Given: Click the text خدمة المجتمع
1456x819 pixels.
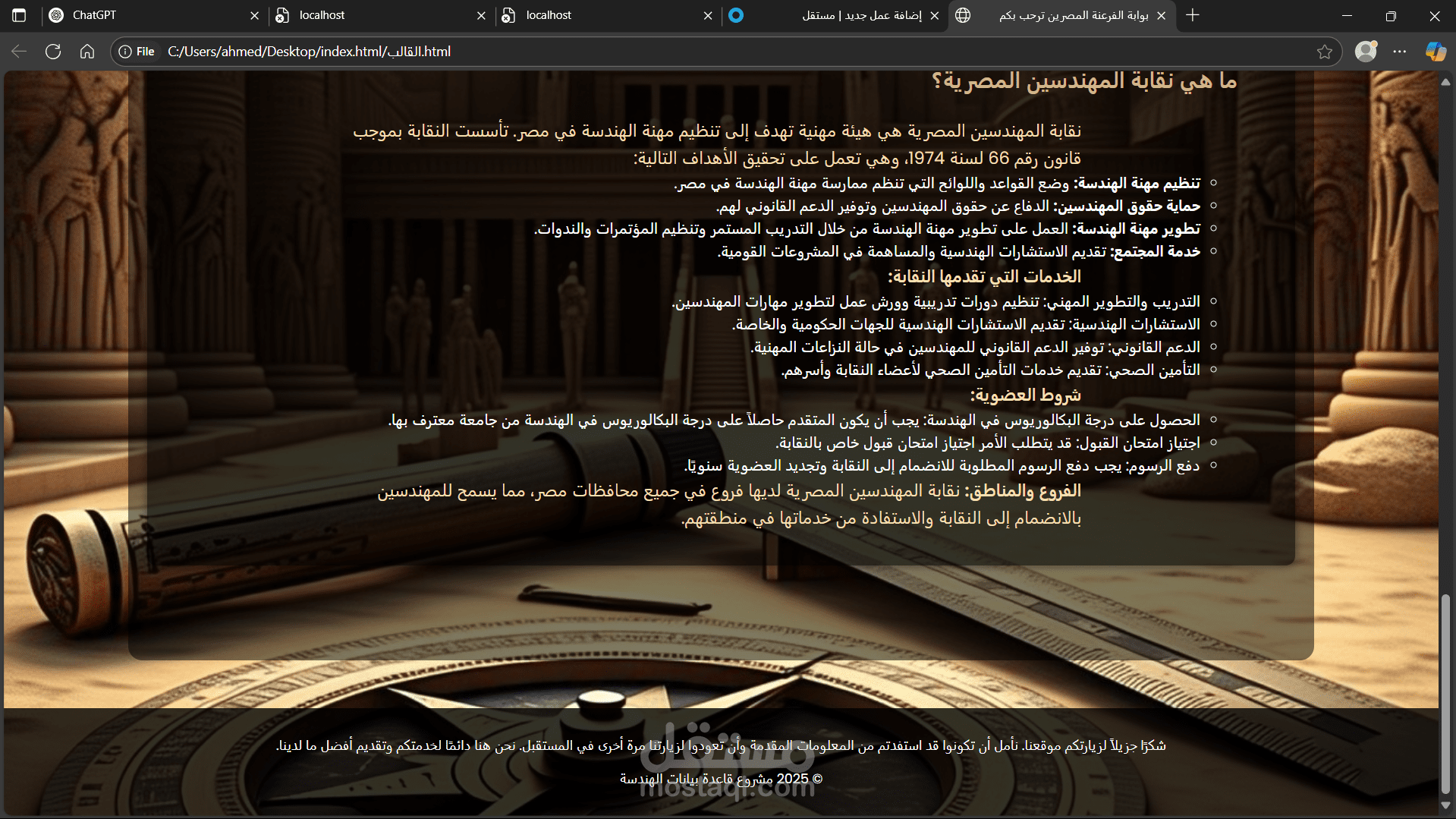Looking at the screenshot, I should point(1156,251).
